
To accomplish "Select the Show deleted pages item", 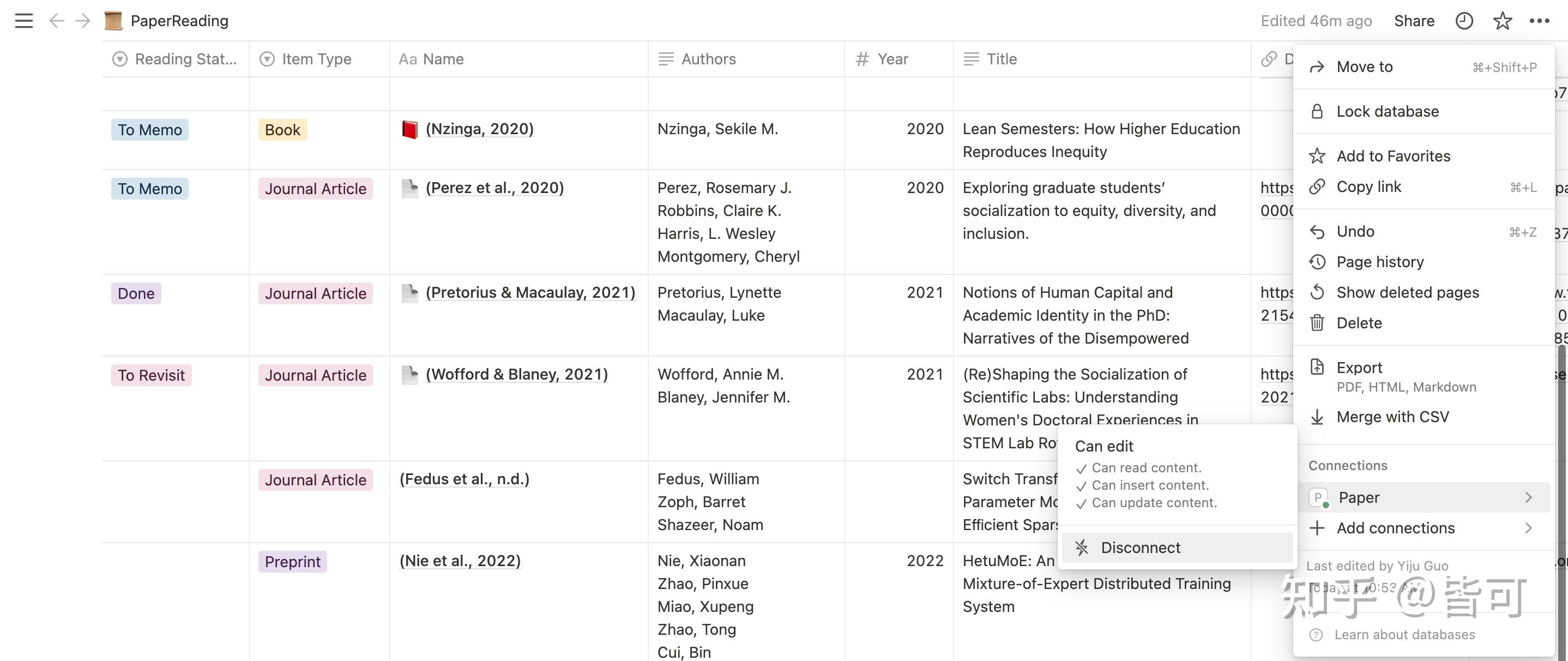I will point(1407,292).
